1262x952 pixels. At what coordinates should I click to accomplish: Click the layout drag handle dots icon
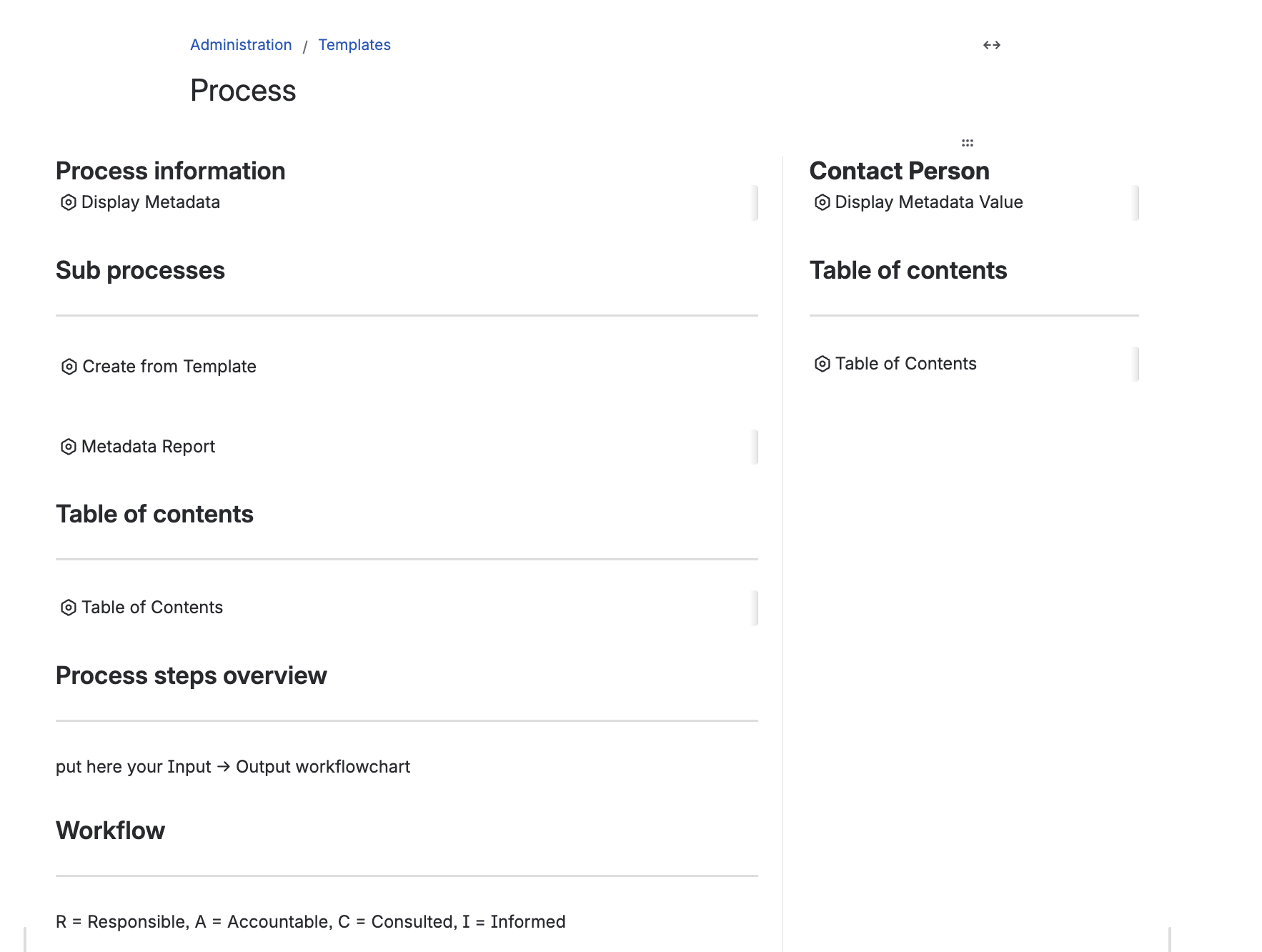(x=967, y=143)
